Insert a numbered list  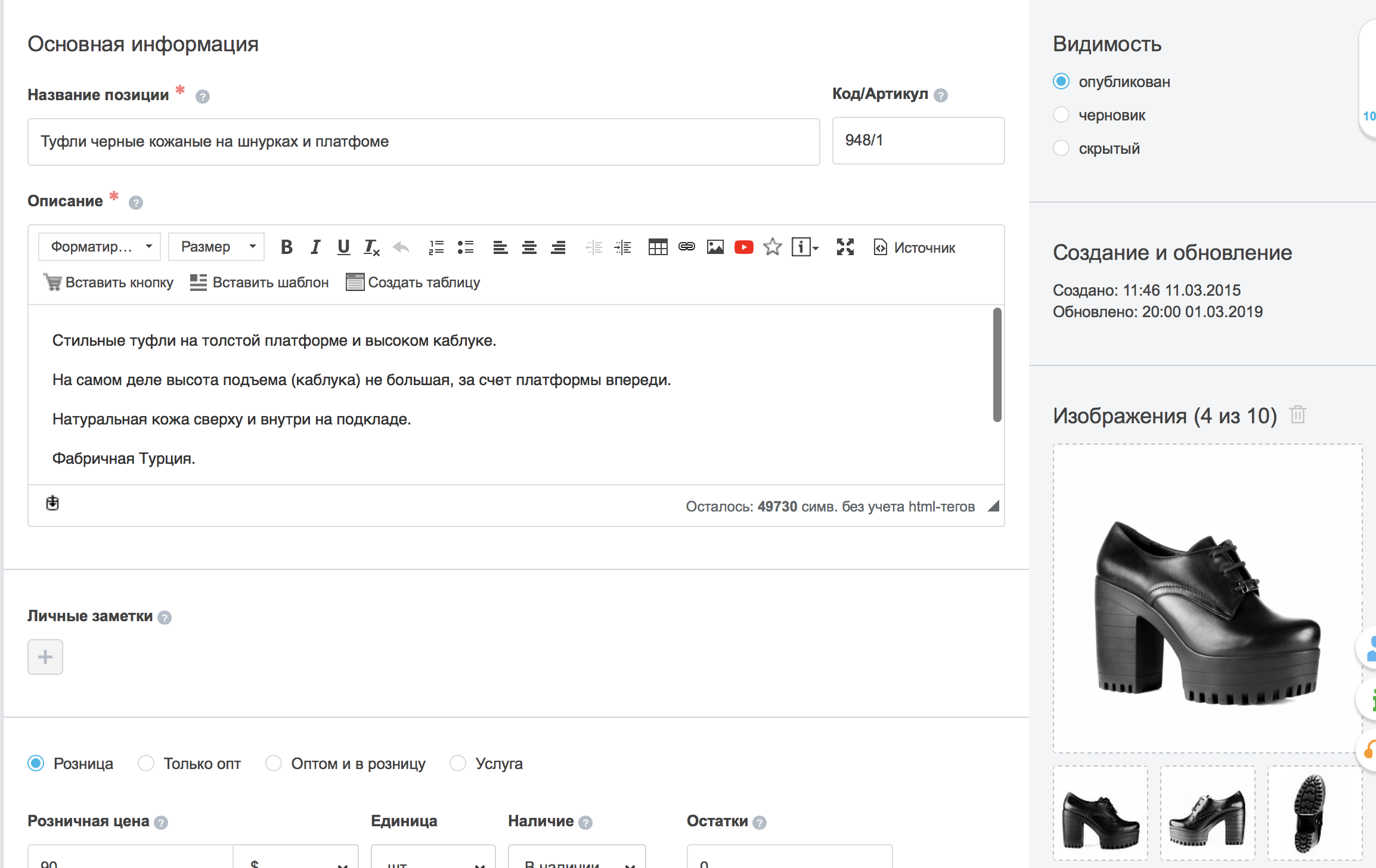[436, 247]
